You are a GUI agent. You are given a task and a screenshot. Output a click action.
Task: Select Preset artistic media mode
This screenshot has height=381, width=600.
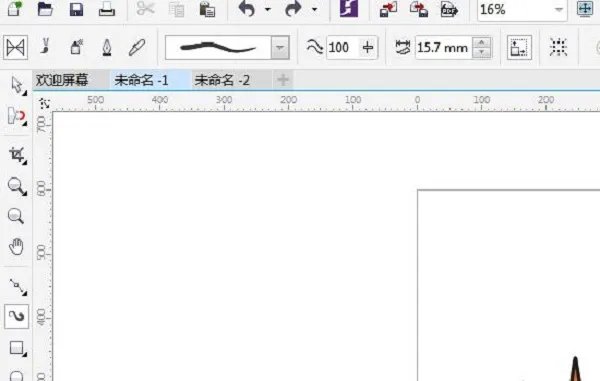(x=15, y=47)
